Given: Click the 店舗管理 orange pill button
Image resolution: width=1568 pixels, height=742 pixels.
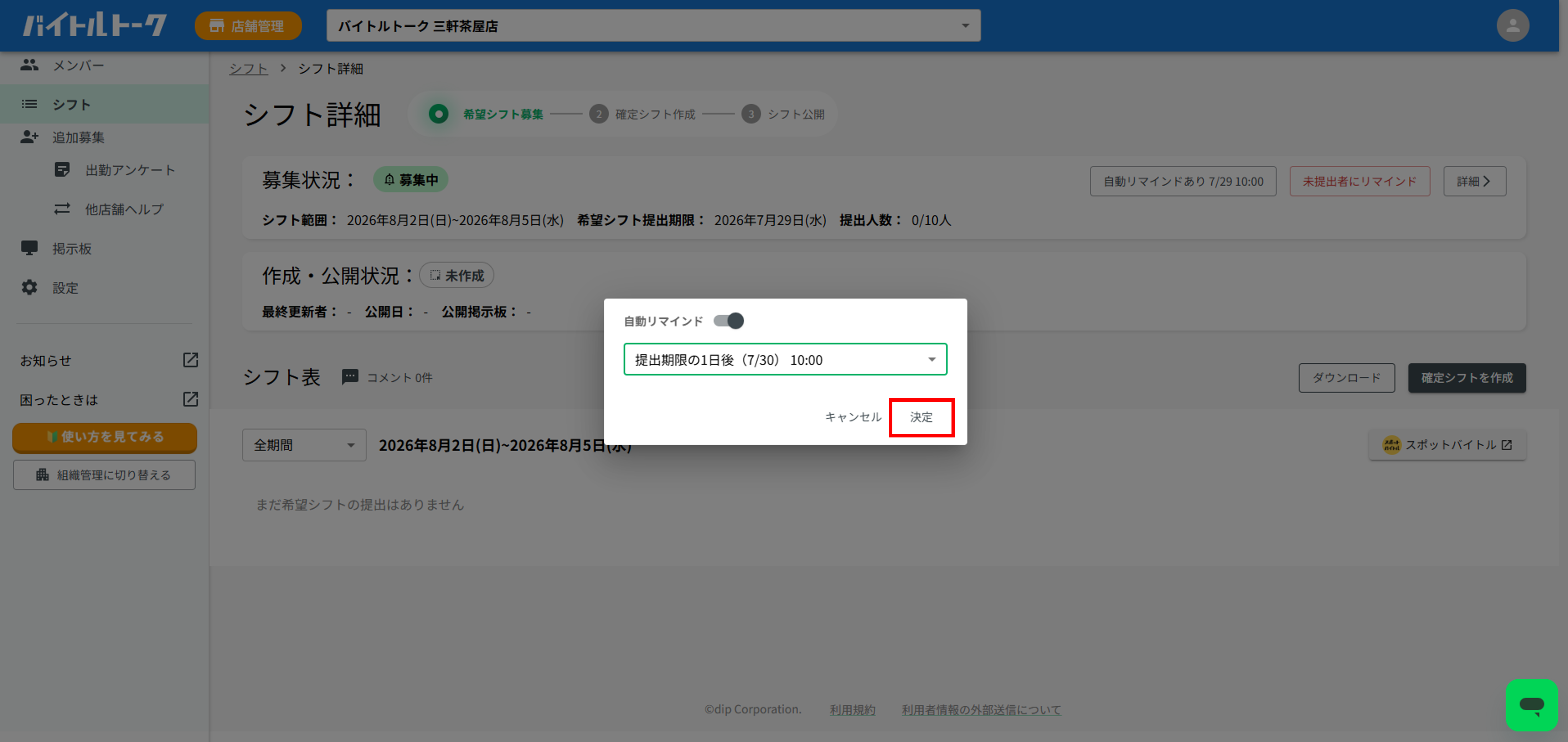Looking at the screenshot, I should point(248,26).
